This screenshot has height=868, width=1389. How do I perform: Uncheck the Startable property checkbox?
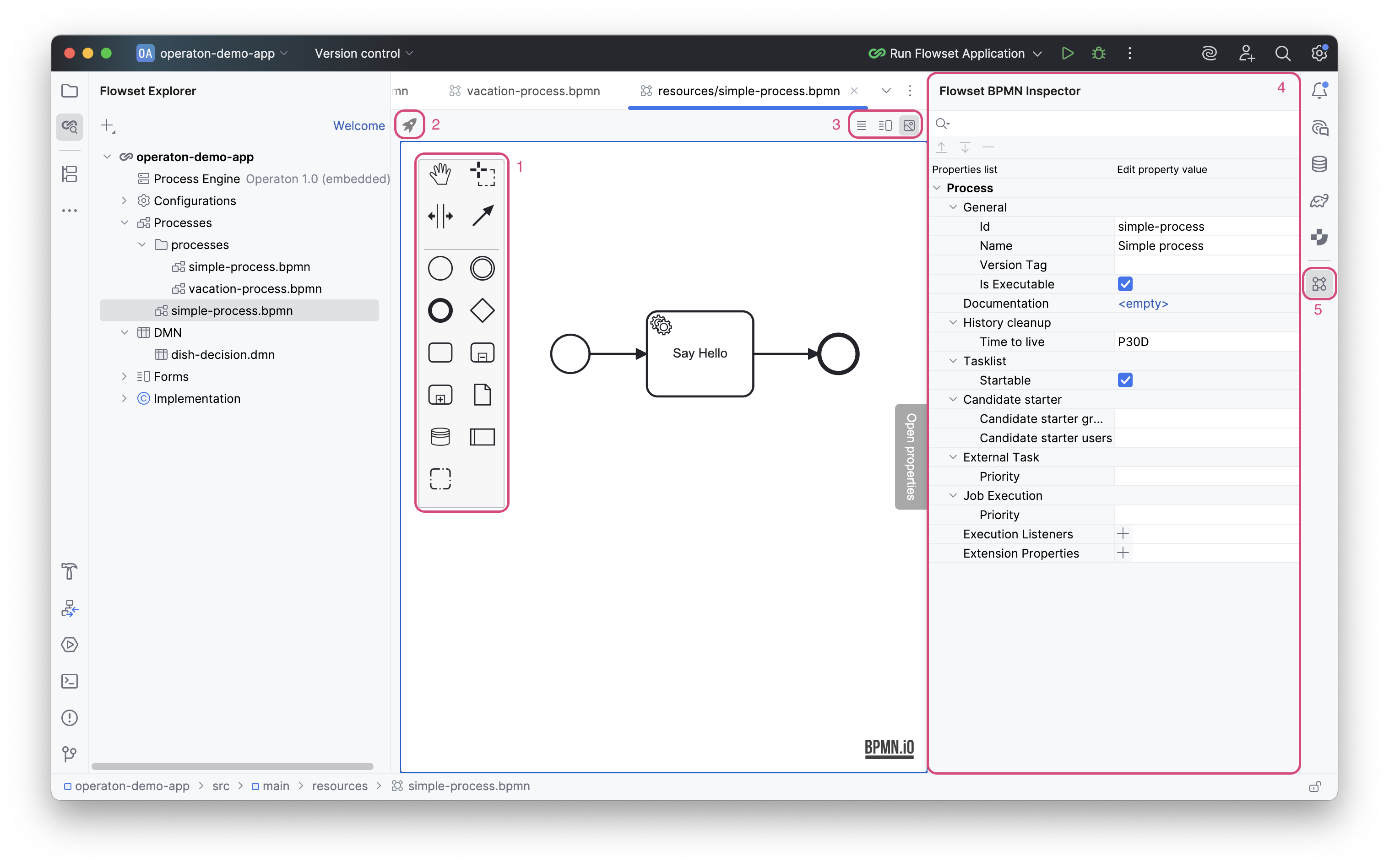tap(1126, 380)
